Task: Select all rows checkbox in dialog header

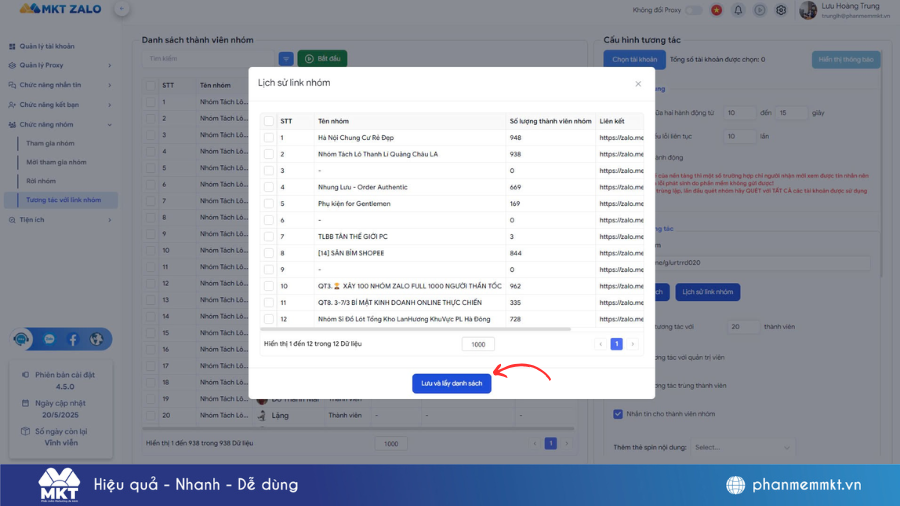Action: (269, 121)
